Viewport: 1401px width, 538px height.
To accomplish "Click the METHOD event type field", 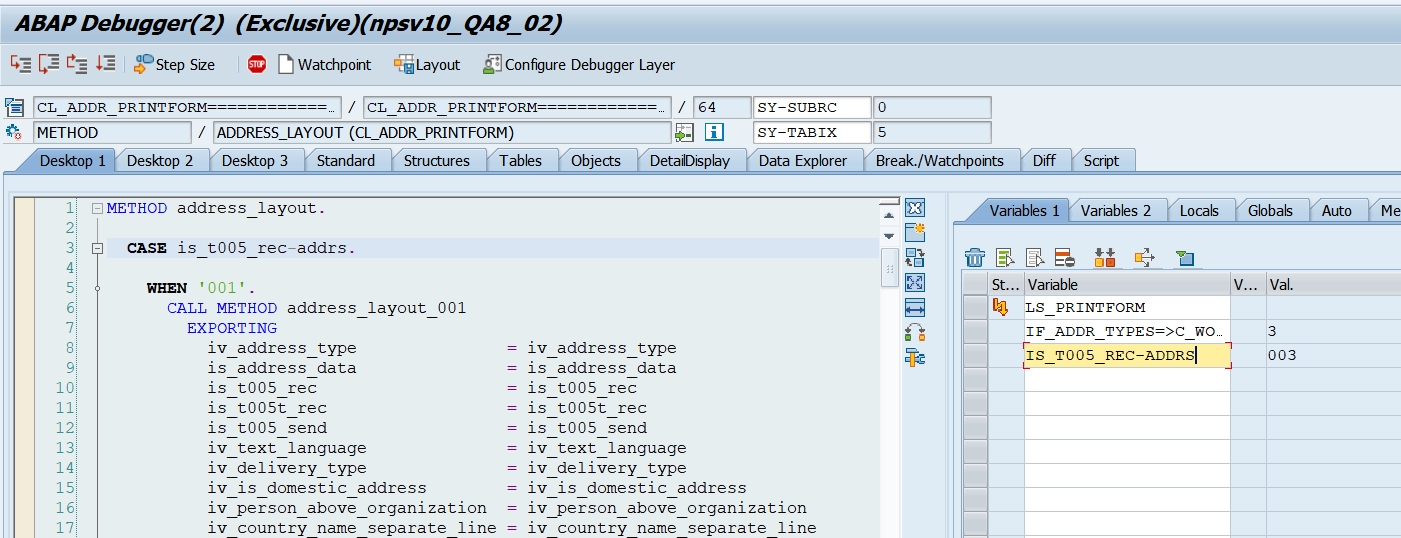I will pos(111,132).
